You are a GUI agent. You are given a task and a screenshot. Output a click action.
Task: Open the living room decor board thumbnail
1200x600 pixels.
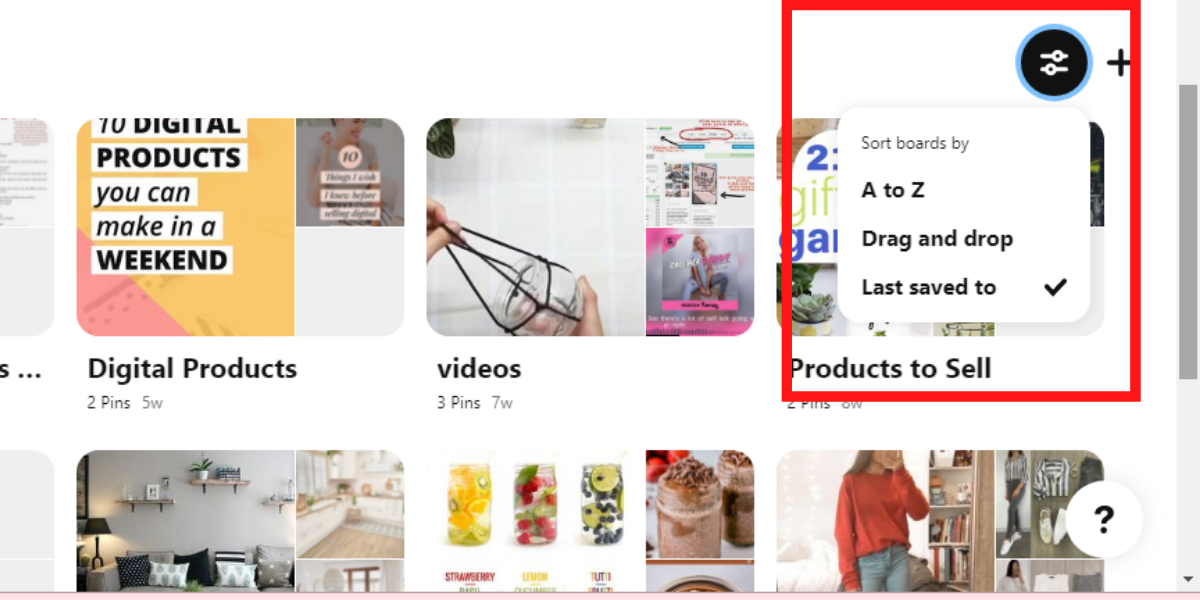186,520
